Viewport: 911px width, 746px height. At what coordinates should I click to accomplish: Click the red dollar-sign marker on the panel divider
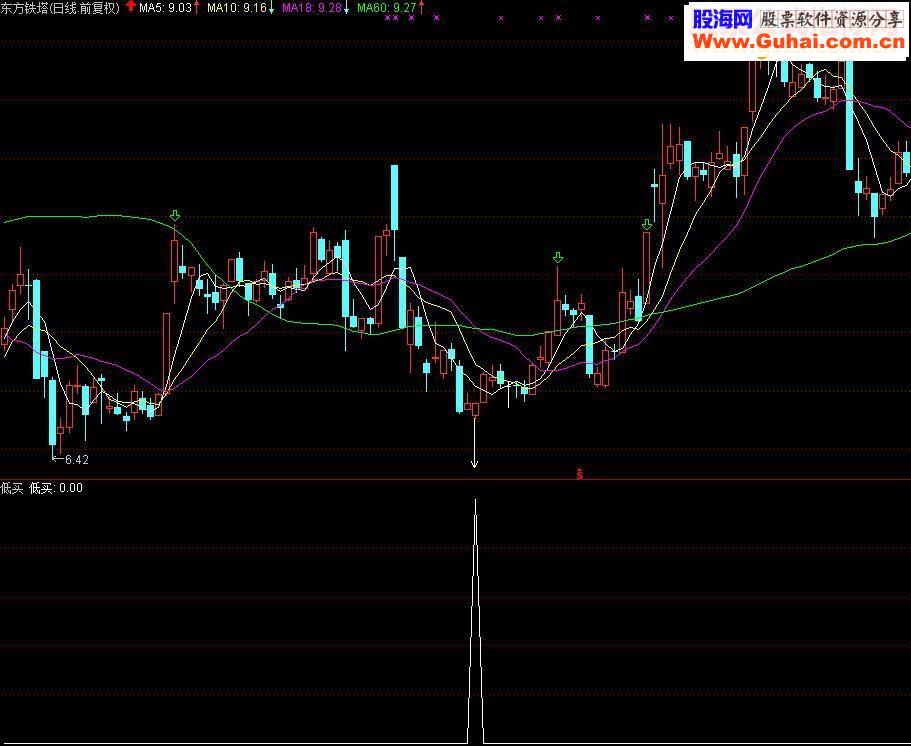(x=579, y=474)
